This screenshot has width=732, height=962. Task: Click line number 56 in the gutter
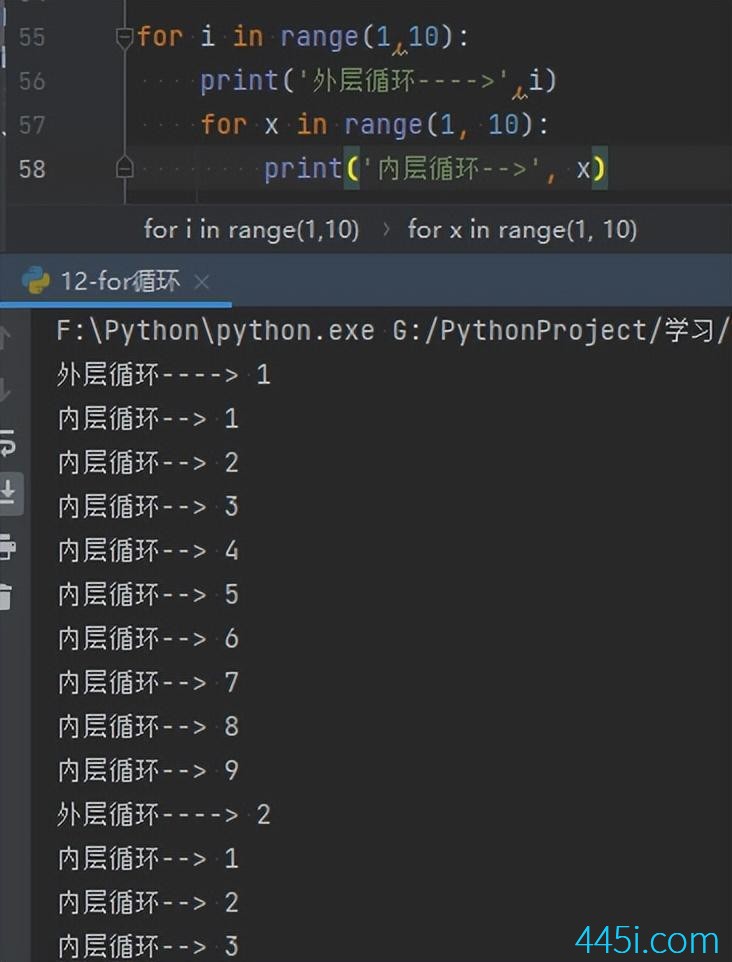(32, 81)
